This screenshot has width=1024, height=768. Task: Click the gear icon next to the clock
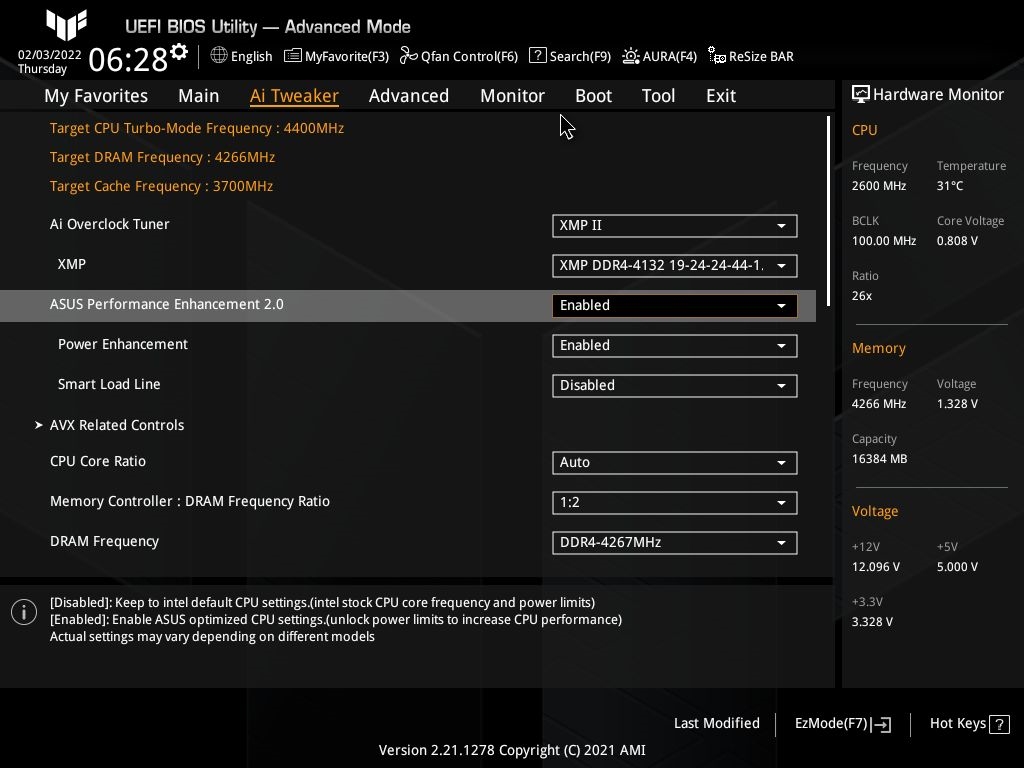tap(179, 52)
